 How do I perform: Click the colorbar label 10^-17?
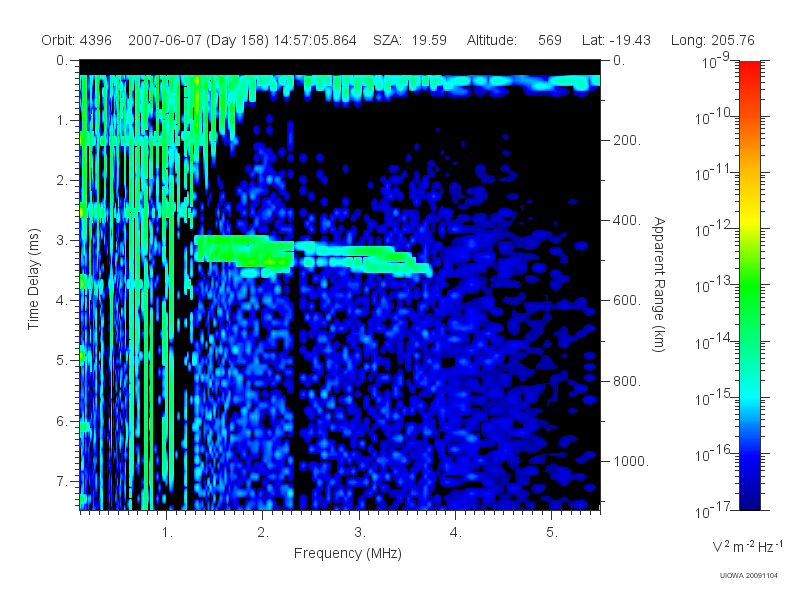pyautogui.click(x=713, y=510)
